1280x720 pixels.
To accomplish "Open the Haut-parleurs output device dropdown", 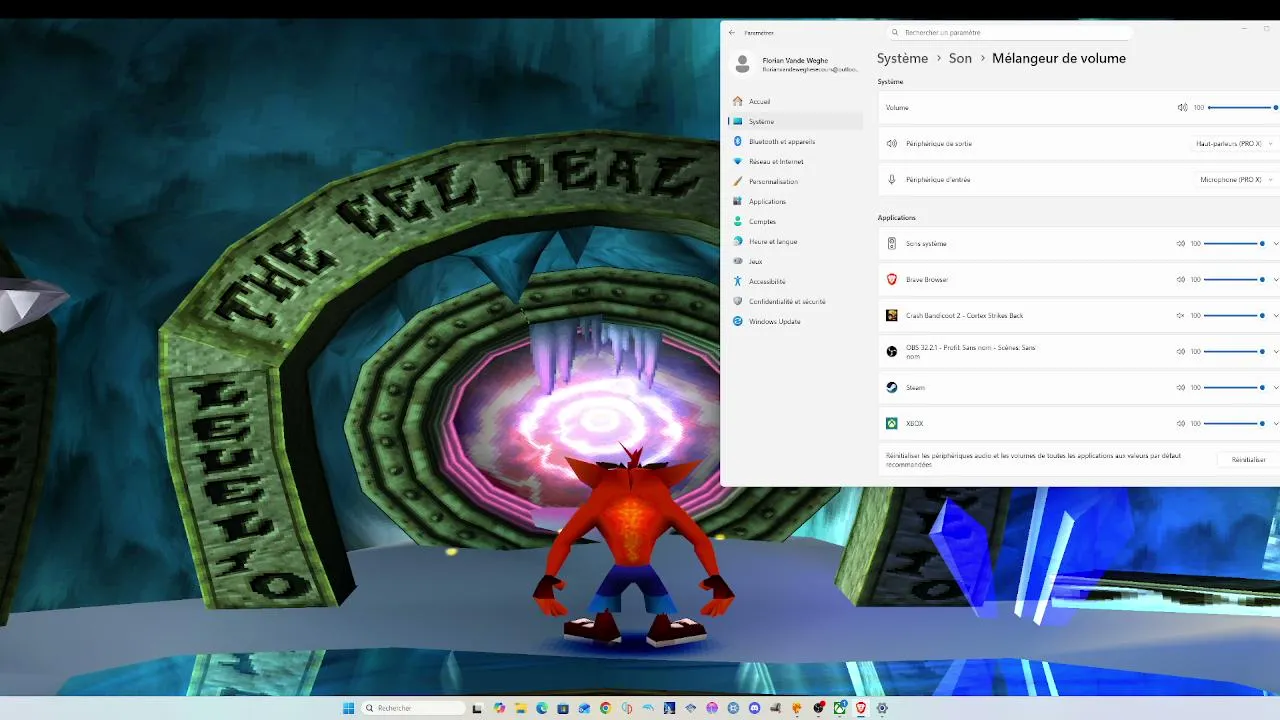I will point(1235,143).
